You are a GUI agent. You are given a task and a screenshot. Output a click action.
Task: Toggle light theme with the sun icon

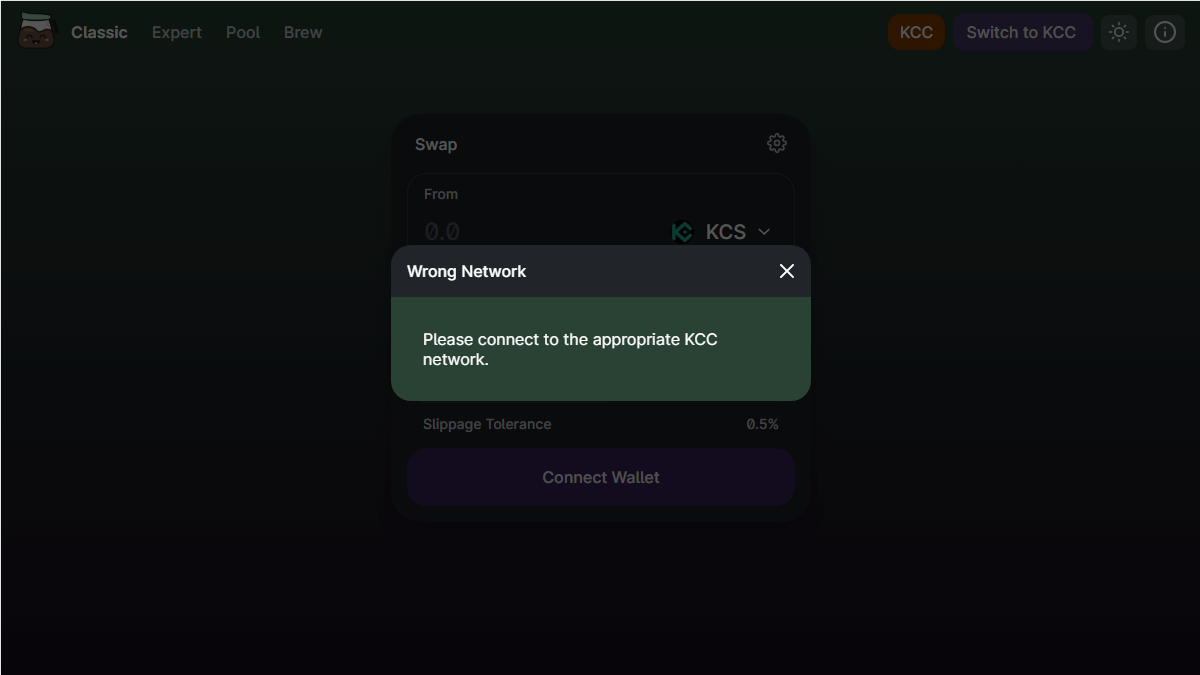click(1119, 32)
